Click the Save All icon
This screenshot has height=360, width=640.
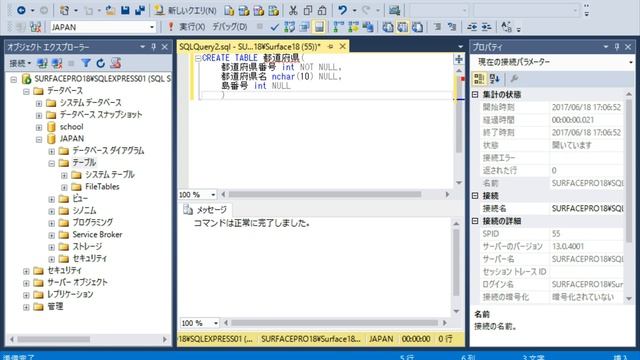pyautogui.click(x=140, y=10)
